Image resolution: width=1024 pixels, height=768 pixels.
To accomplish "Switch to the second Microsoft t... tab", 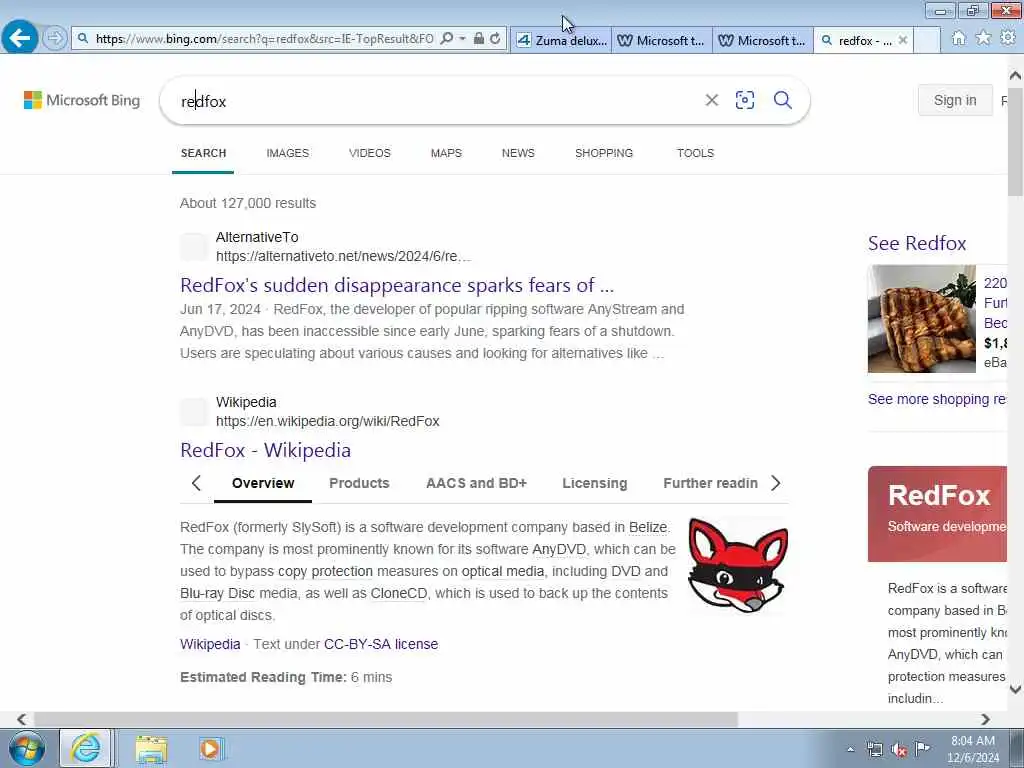I will pos(763,40).
